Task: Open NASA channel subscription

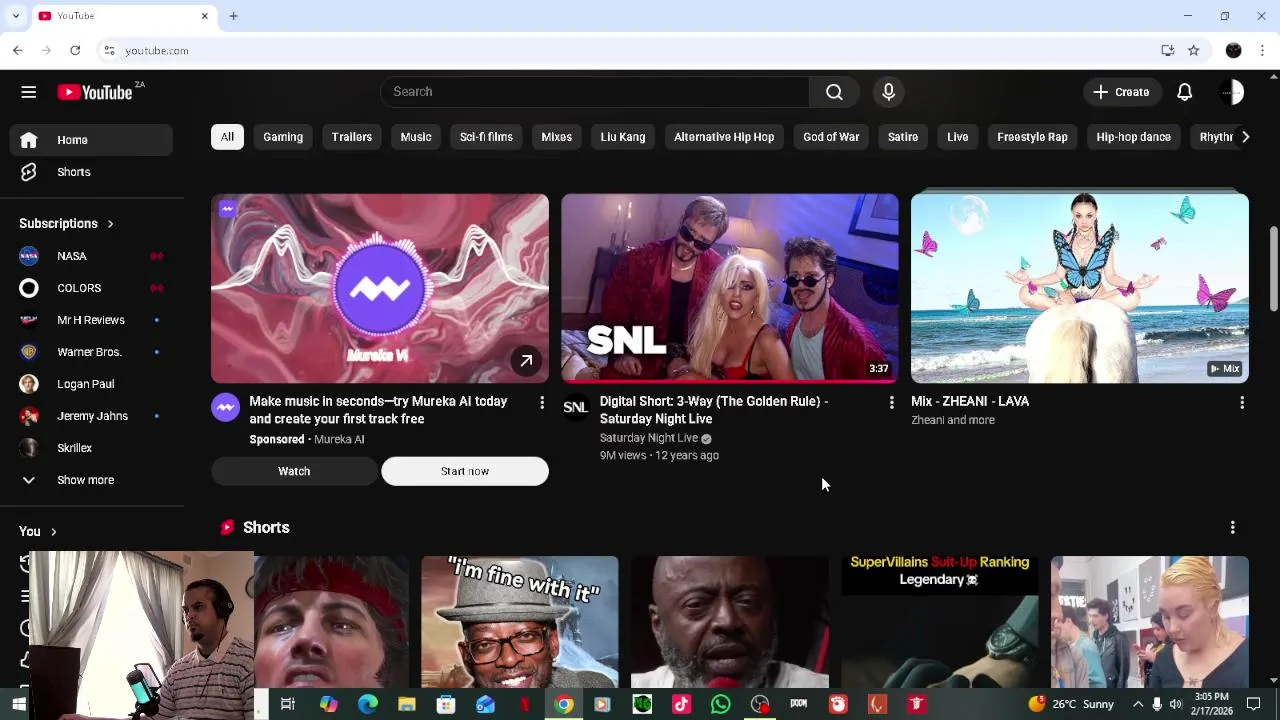Action: click(90, 256)
